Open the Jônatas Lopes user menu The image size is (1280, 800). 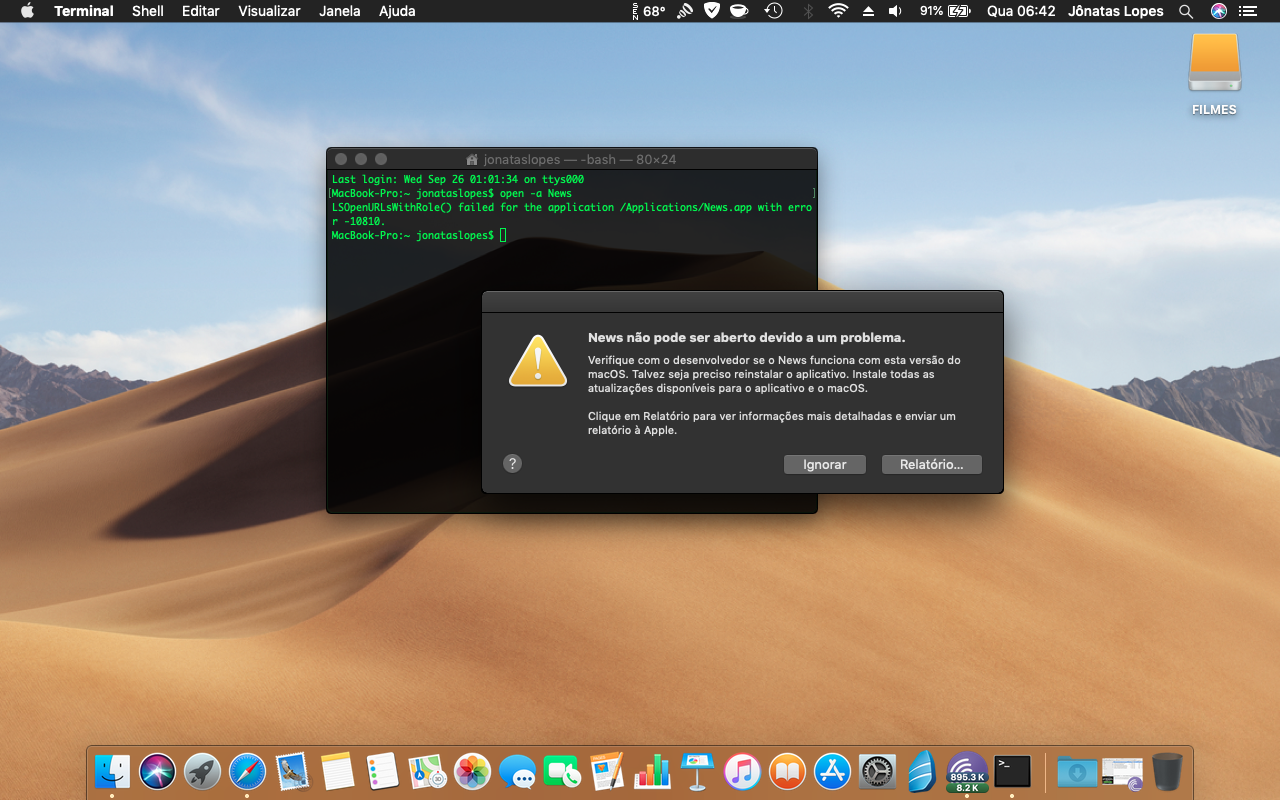[1115, 11]
